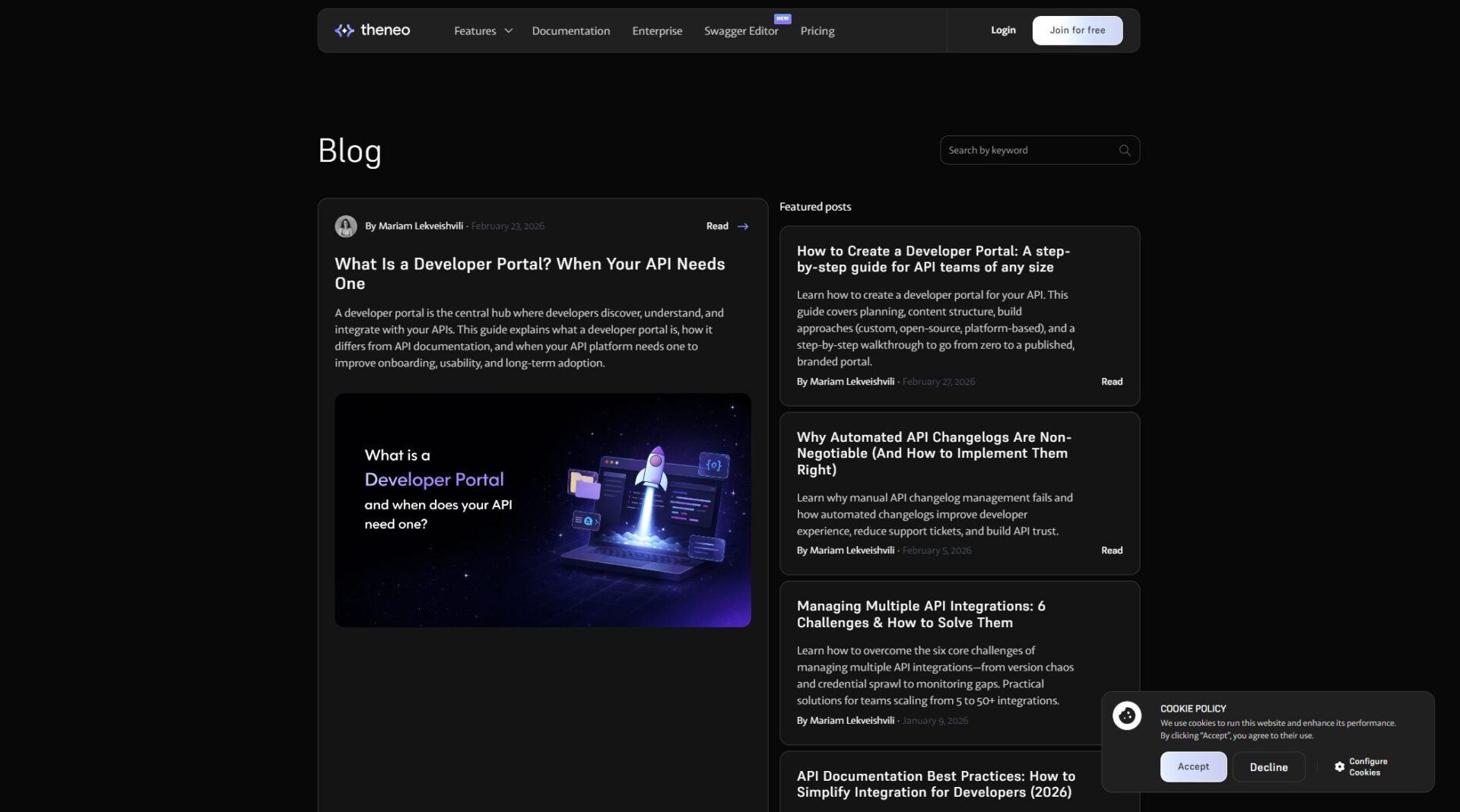Screen dimensions: 1460x812
Task: Click the Theneo logo icon
Action: point(344,30)
